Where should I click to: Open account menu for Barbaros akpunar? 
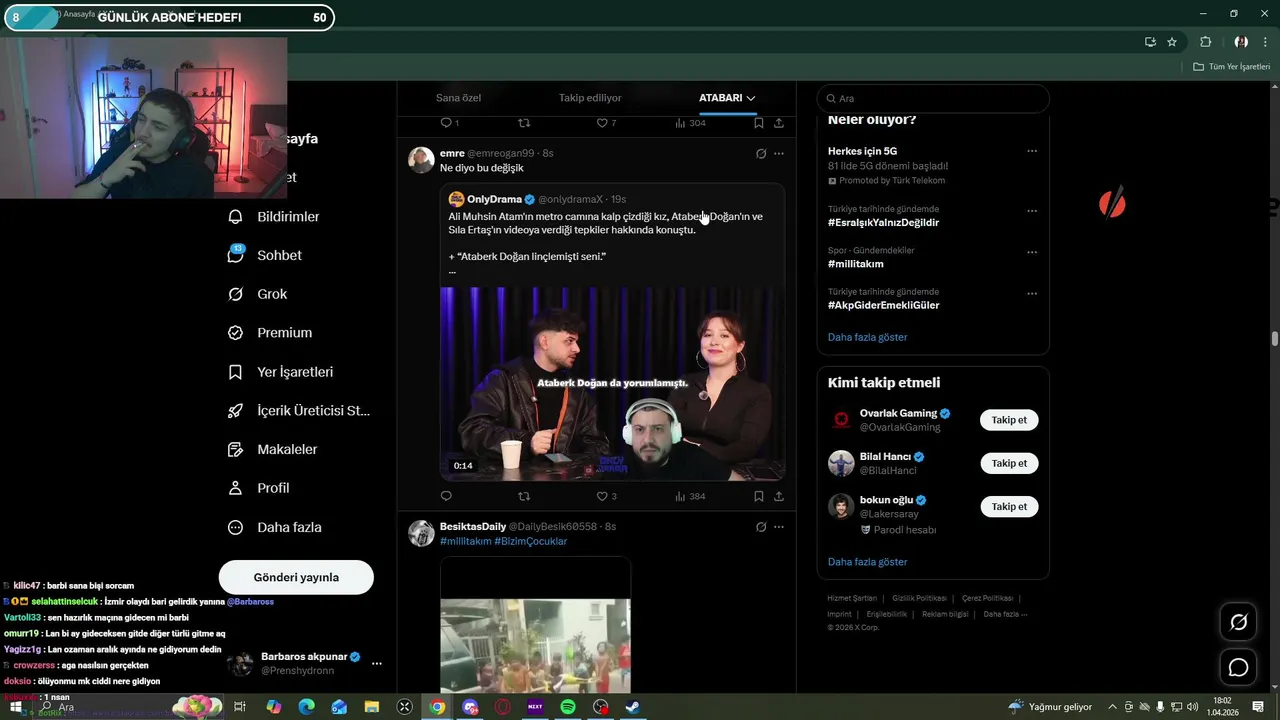(376, 663)
